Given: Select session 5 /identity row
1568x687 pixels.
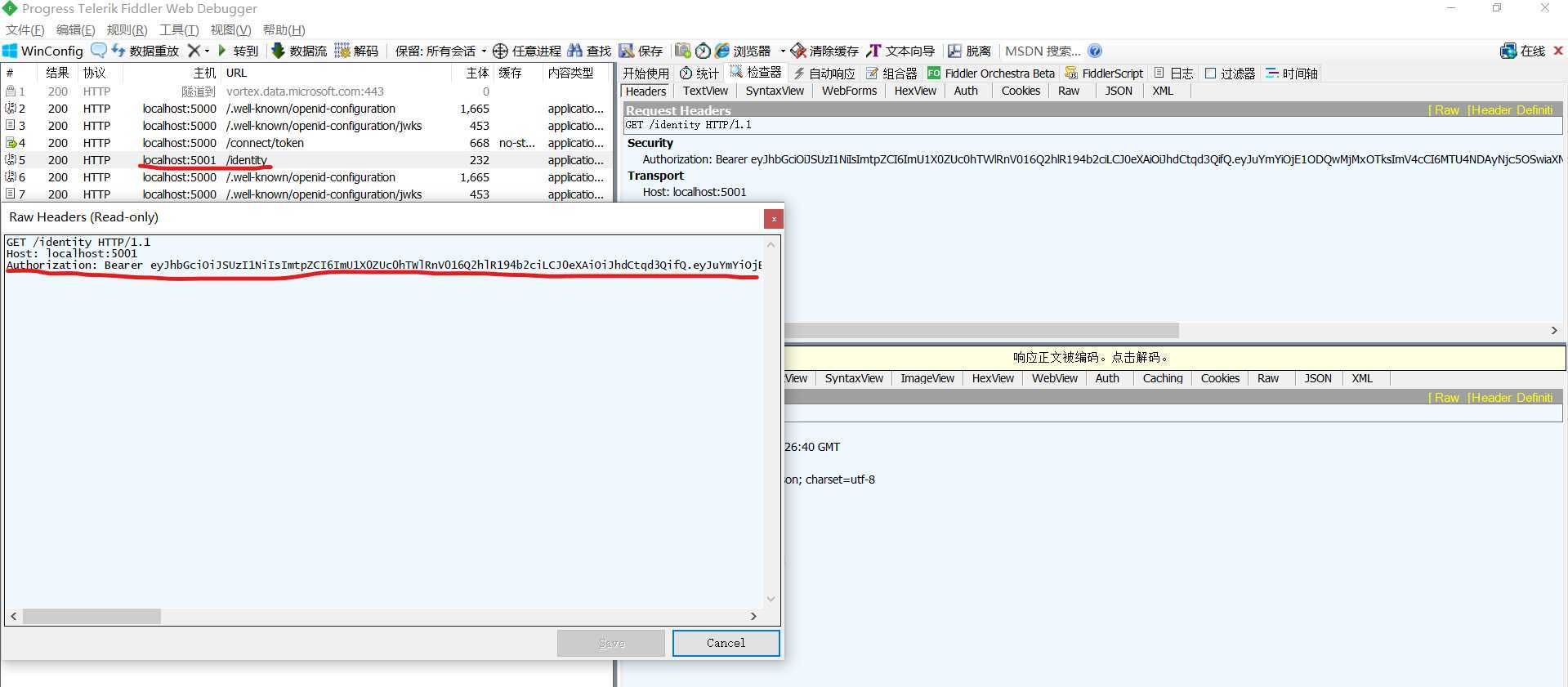Looking at the screenshot, I should pos(306,160).
